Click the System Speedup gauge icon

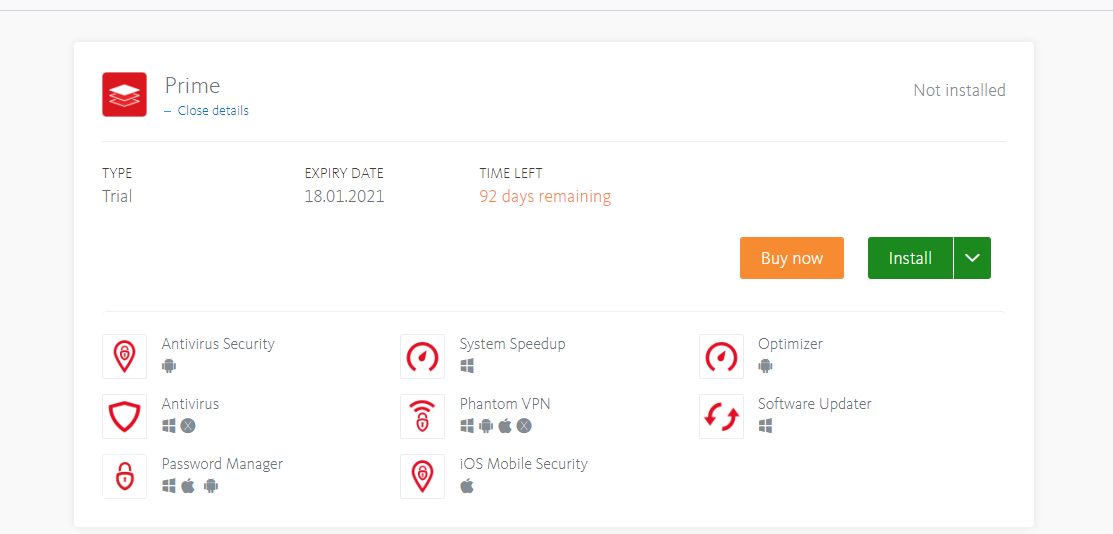coord(422,356)
